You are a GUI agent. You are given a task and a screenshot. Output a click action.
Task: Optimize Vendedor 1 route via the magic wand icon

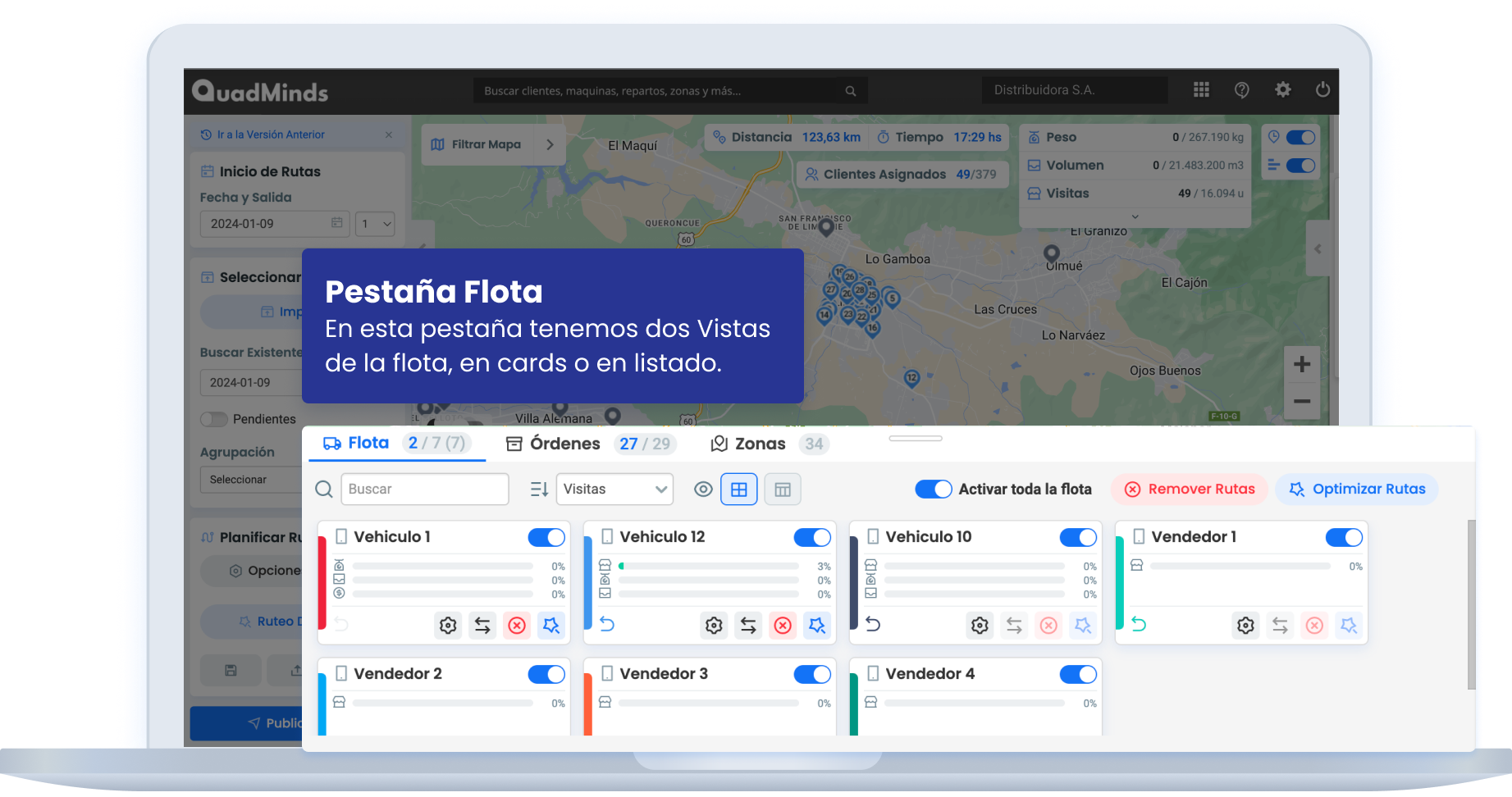coord(1350,625)
